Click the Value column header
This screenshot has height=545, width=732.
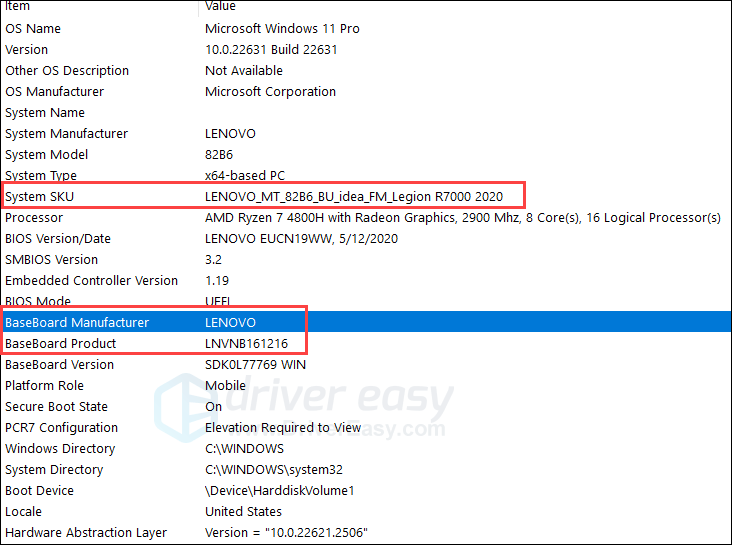pyautogui.click(x=220, y=6)
